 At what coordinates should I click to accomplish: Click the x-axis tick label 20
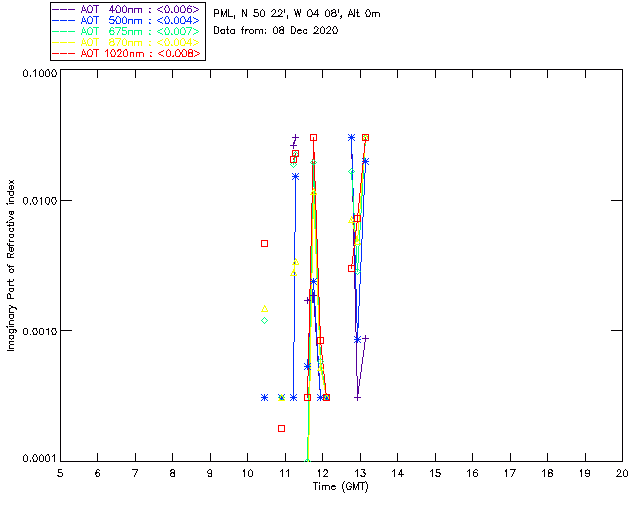(x=622, y=473)
